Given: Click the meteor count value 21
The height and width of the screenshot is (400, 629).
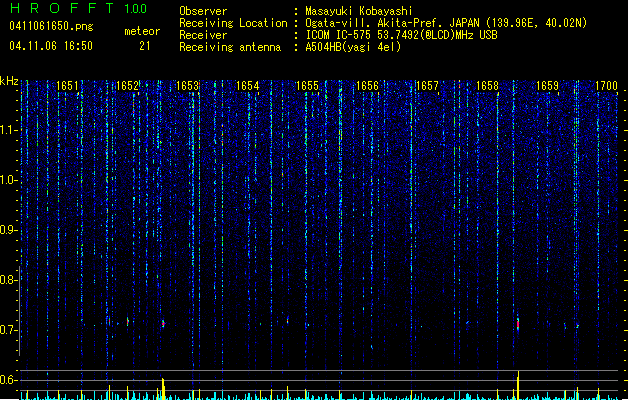Looking at the screenshot, I should (145, 46).
